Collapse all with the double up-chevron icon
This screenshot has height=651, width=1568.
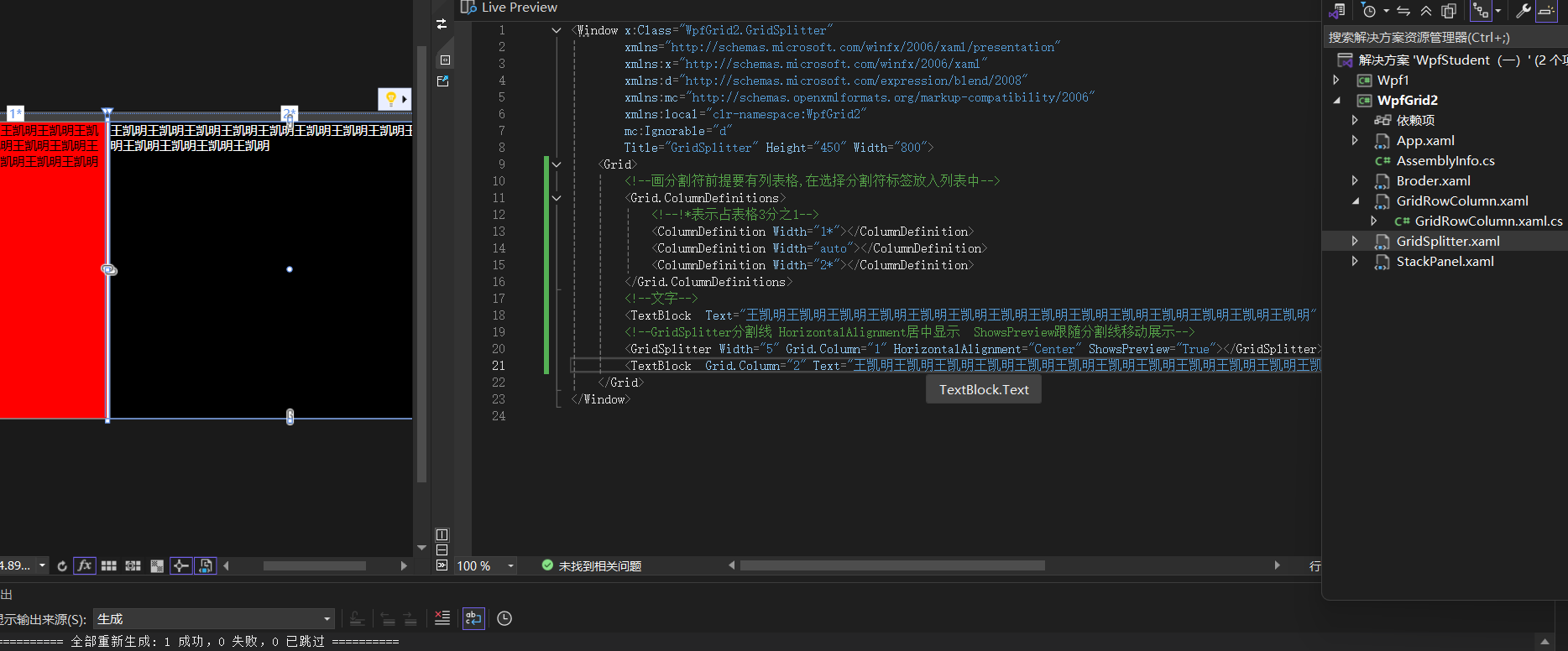coord(1426,11)
